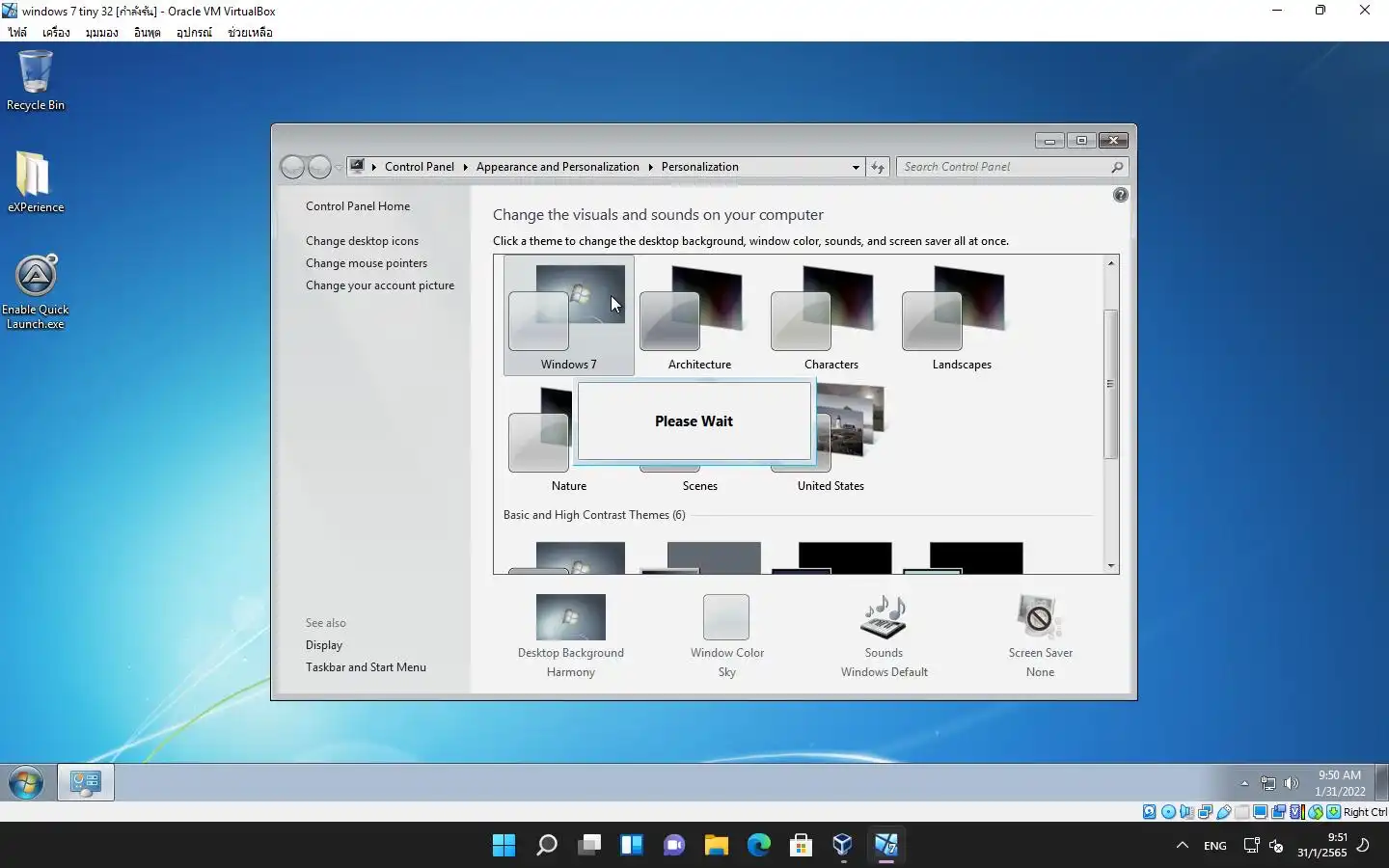Viewport: 1389px width, 868px height.
Task: Expand the address bar history dropdown
Action: tap(856, 167)
